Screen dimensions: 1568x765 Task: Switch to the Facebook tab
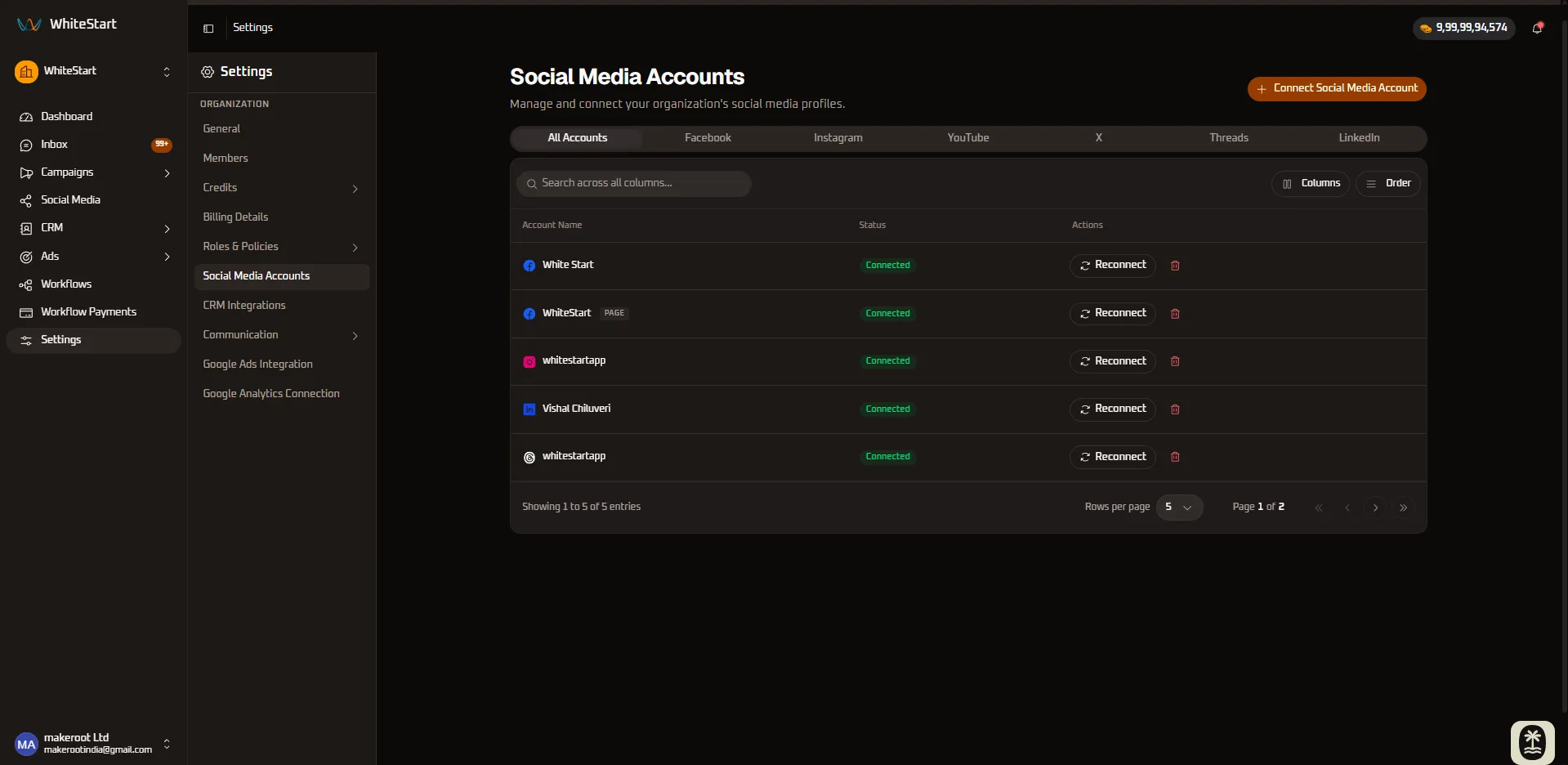pos(708,138)
